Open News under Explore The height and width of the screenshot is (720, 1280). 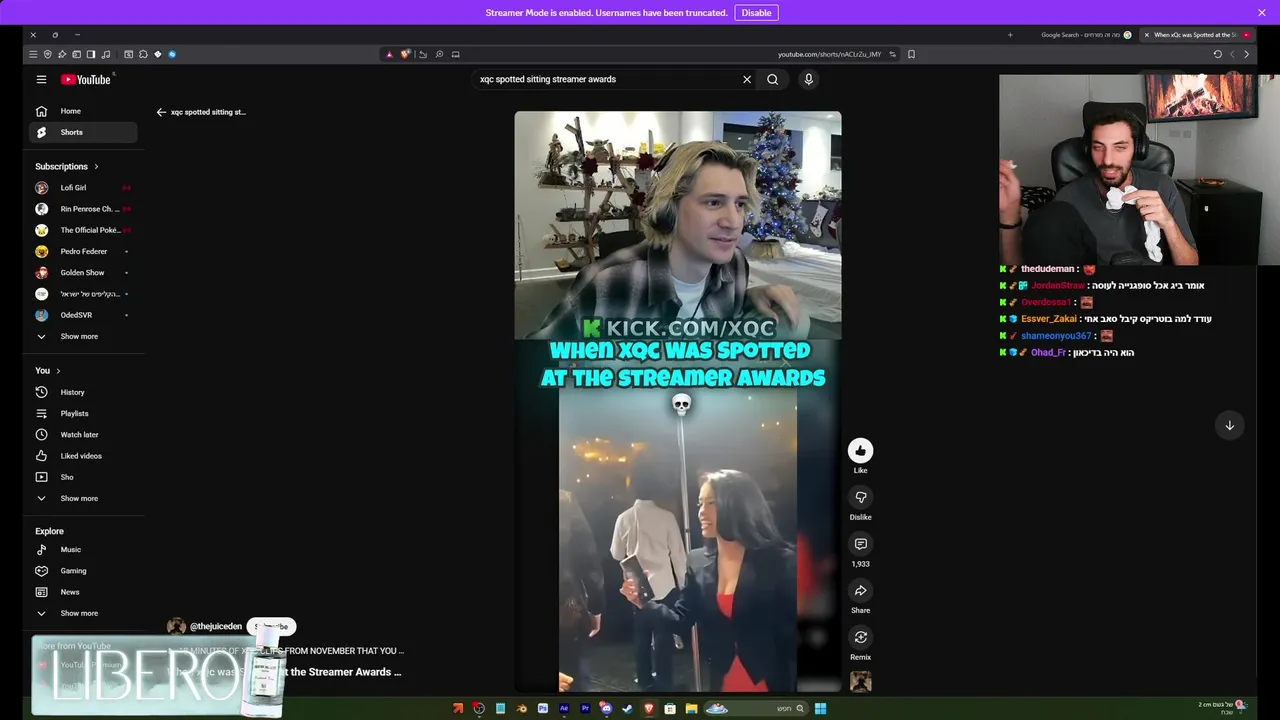(x=81, y=592)
